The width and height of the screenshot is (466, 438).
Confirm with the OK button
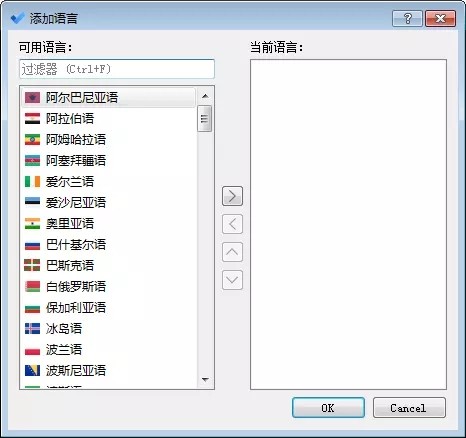[328, 408]
